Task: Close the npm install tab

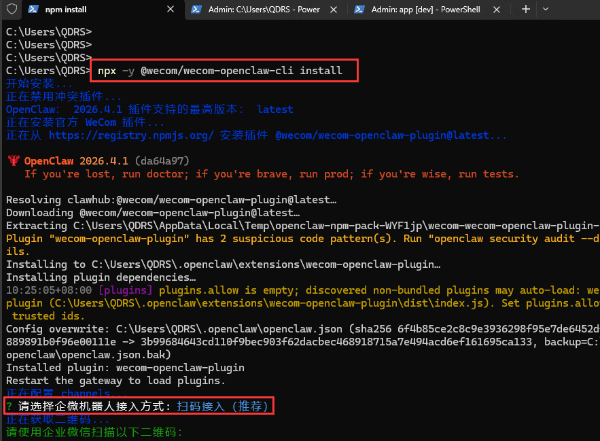Action: [168, 10]
